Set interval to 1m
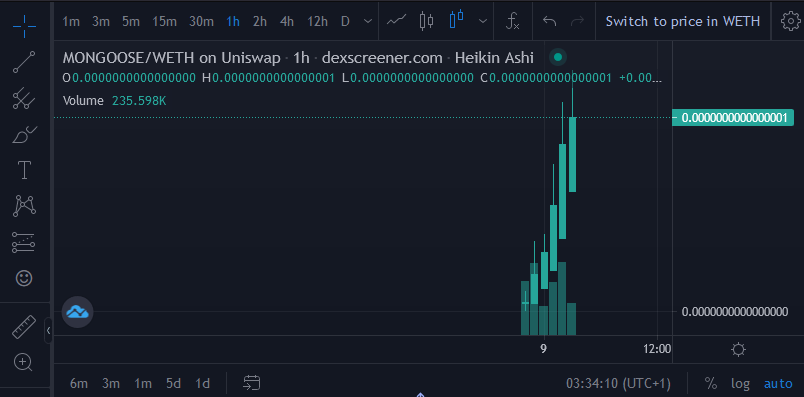Image resolution: width=804 pixels, height=397 pixels. tap(71, 22)
